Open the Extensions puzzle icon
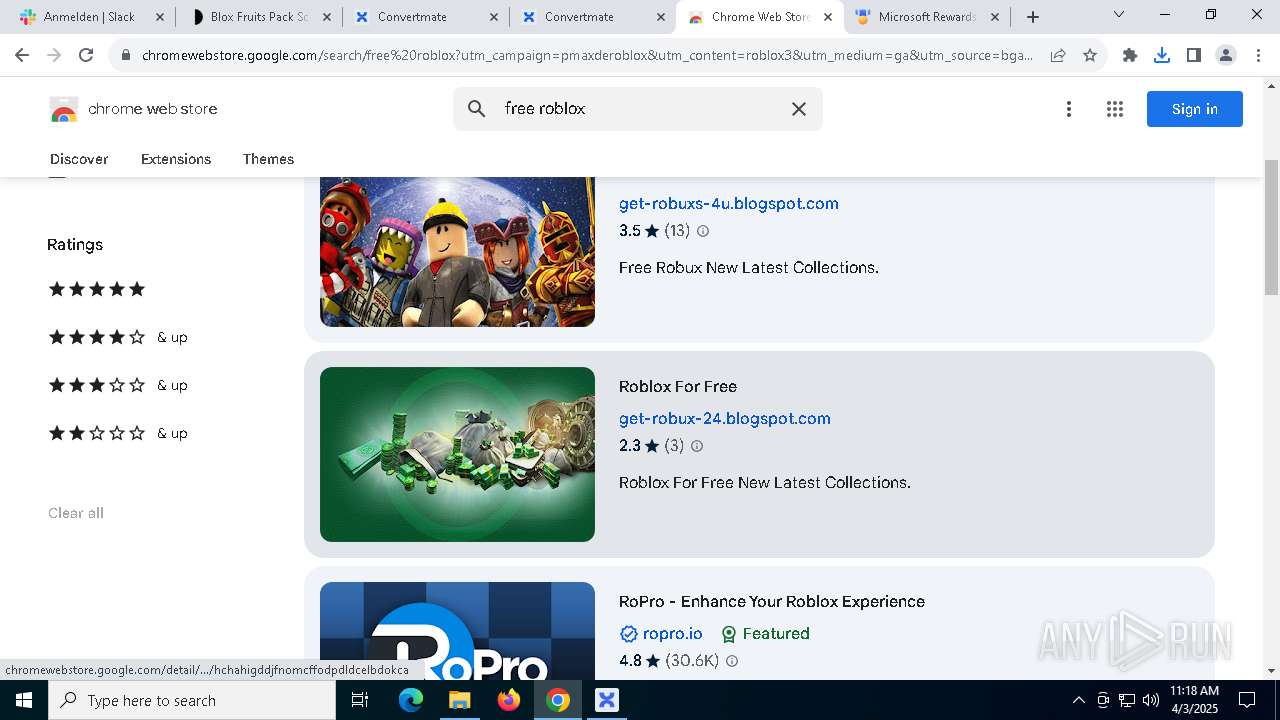1280x720 pixels. (x=1130, y=55)
